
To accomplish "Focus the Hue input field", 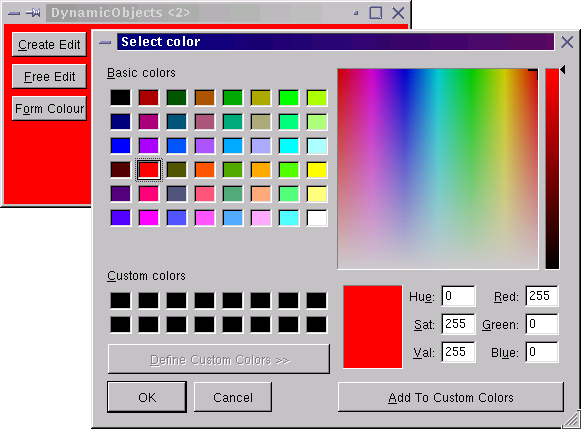I will [x=458, y=296].
